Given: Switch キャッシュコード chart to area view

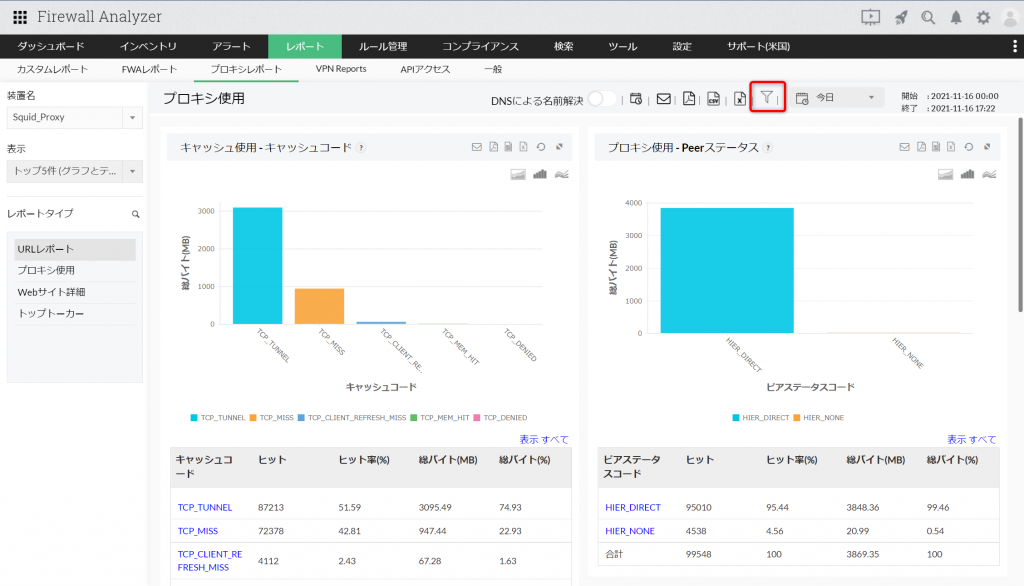Looking at the screenshot, I should pyautogui.click(x=518, y=174).
